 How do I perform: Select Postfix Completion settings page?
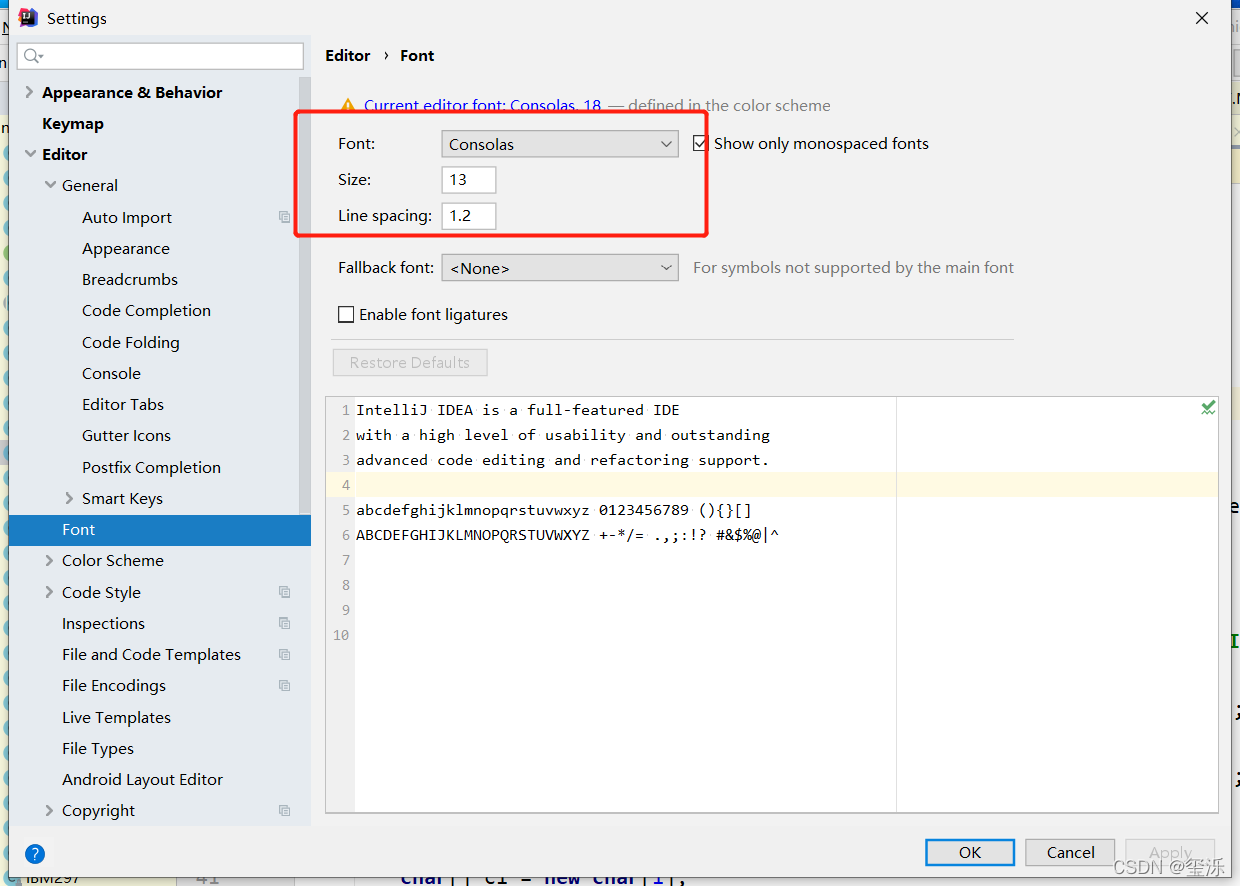point(151,467)
